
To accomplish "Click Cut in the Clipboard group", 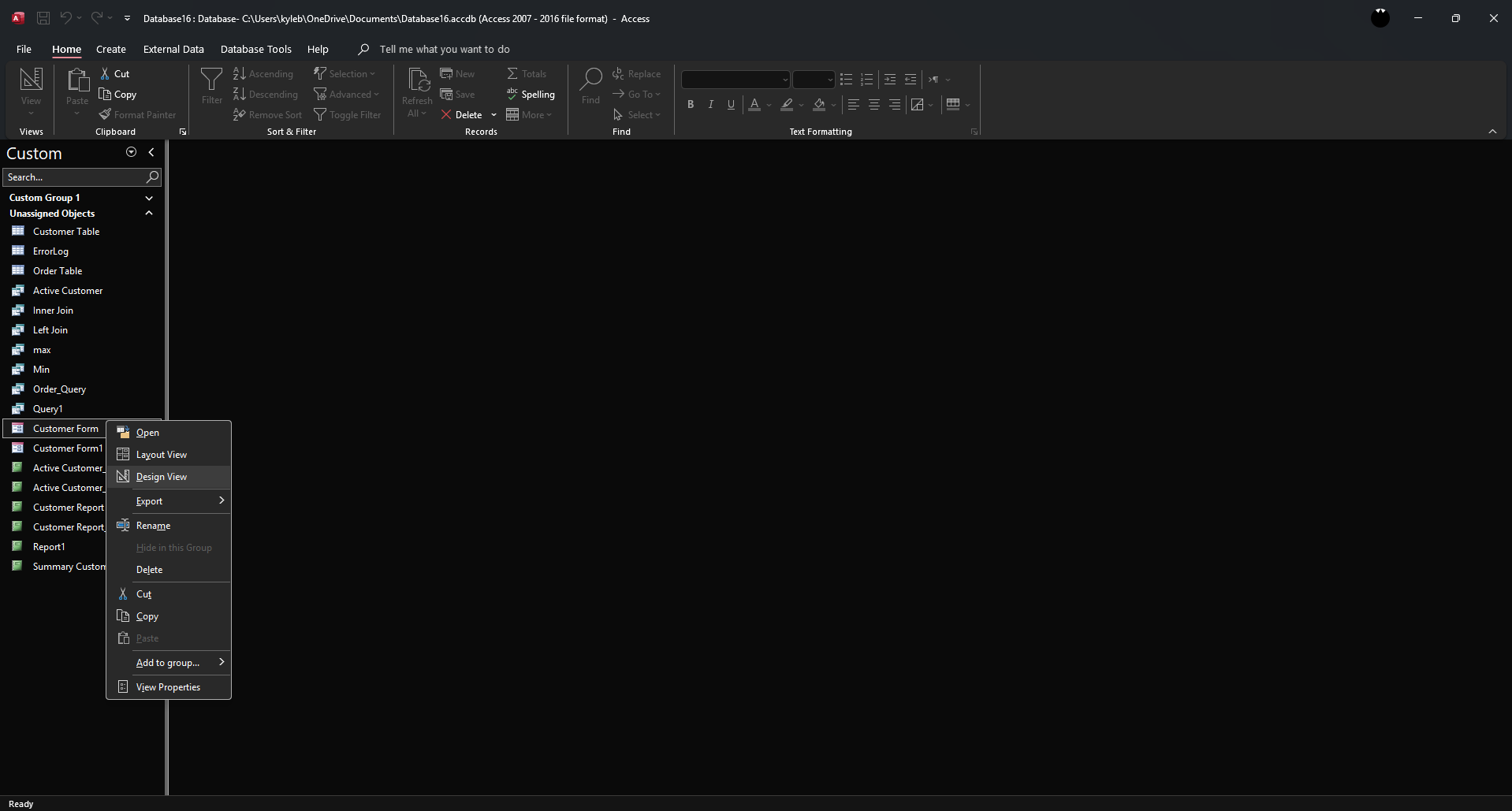I will coord(114,73).
